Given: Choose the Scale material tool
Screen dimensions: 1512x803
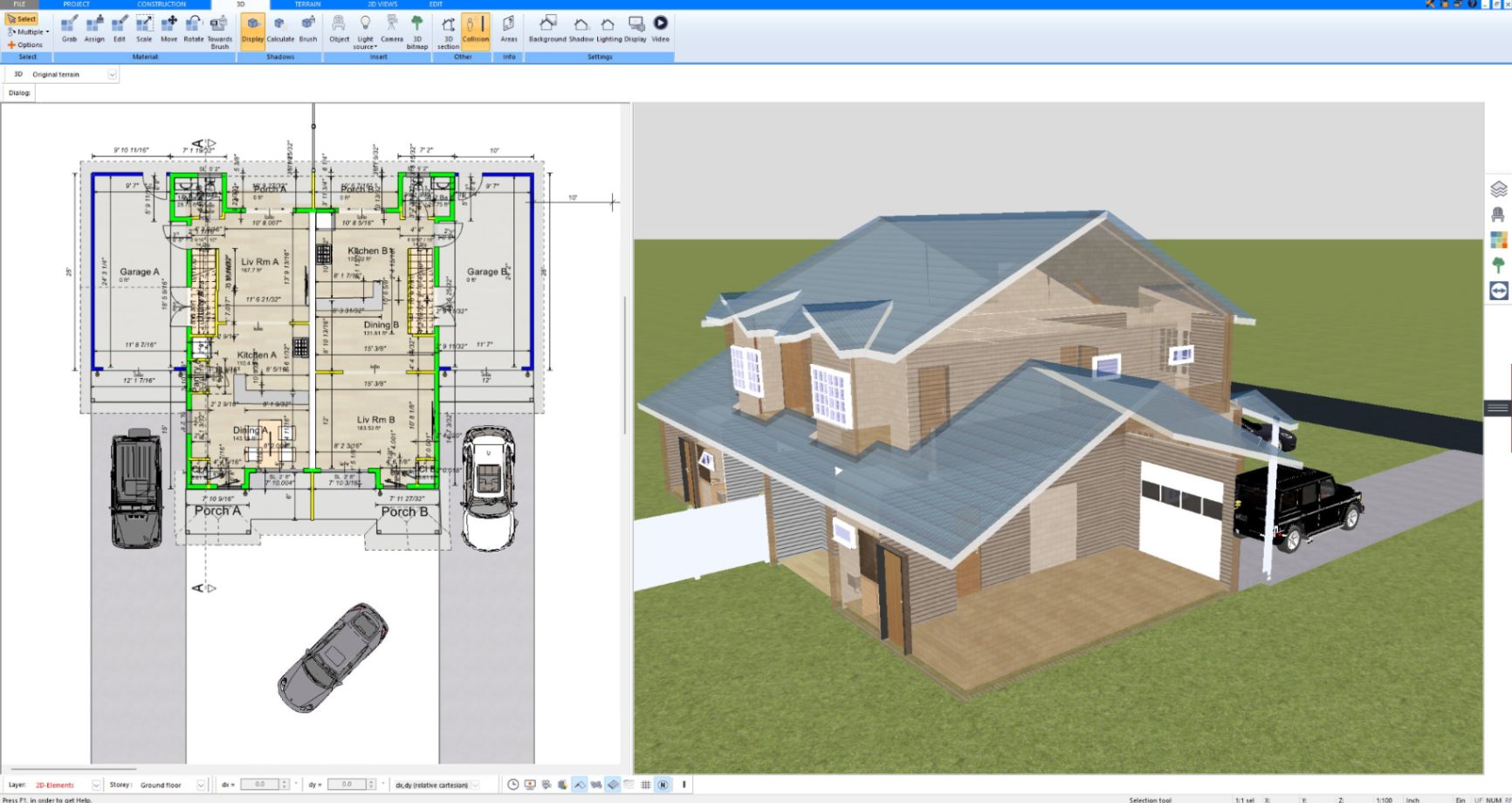Looking at the screenshot, I should click(x=144, y=28).
